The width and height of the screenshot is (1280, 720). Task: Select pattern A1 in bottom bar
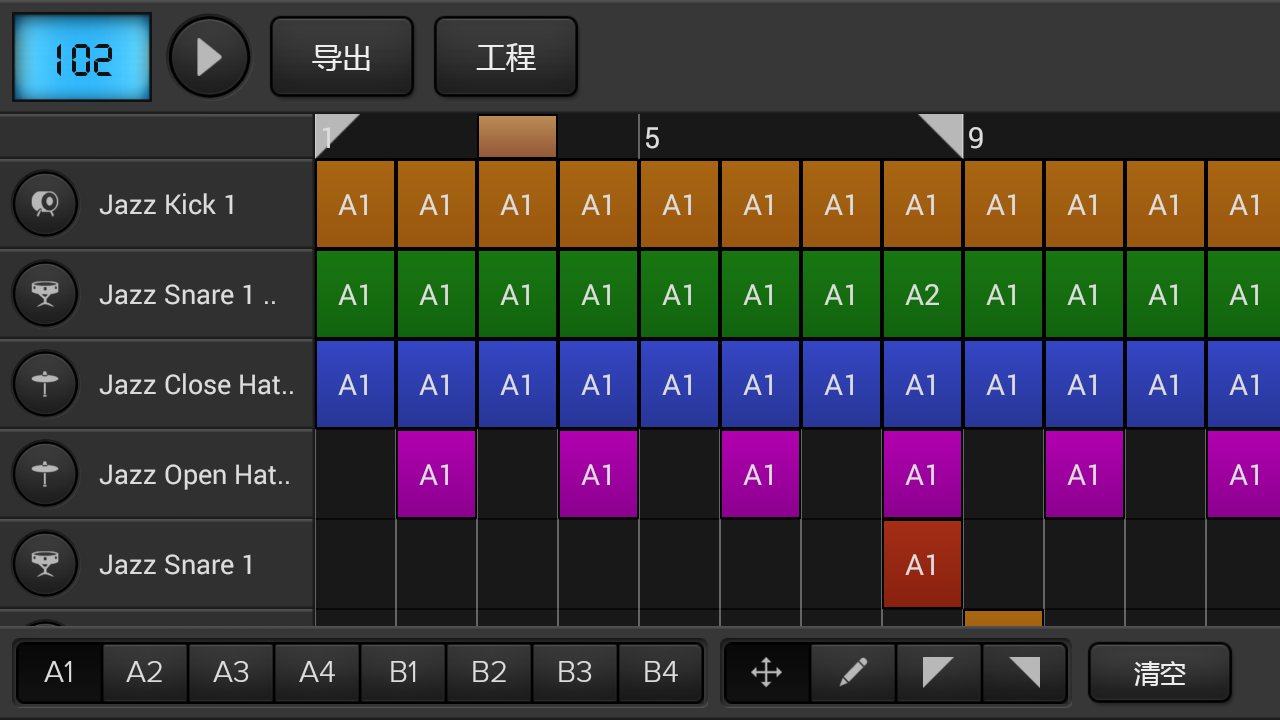point(59,672)
